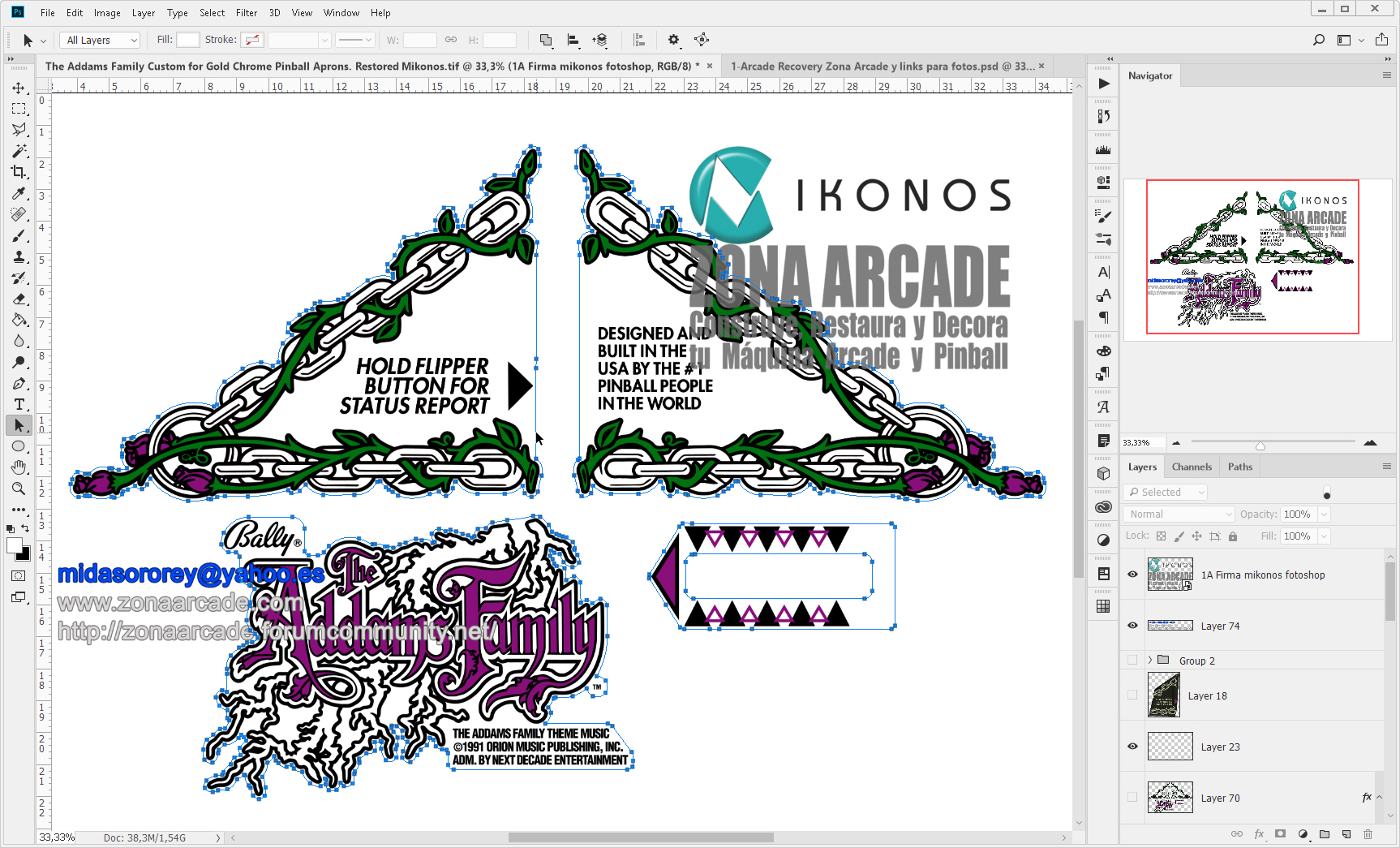Select the Hand tool
Screen dimensions: 1400x848
point(19,467)
